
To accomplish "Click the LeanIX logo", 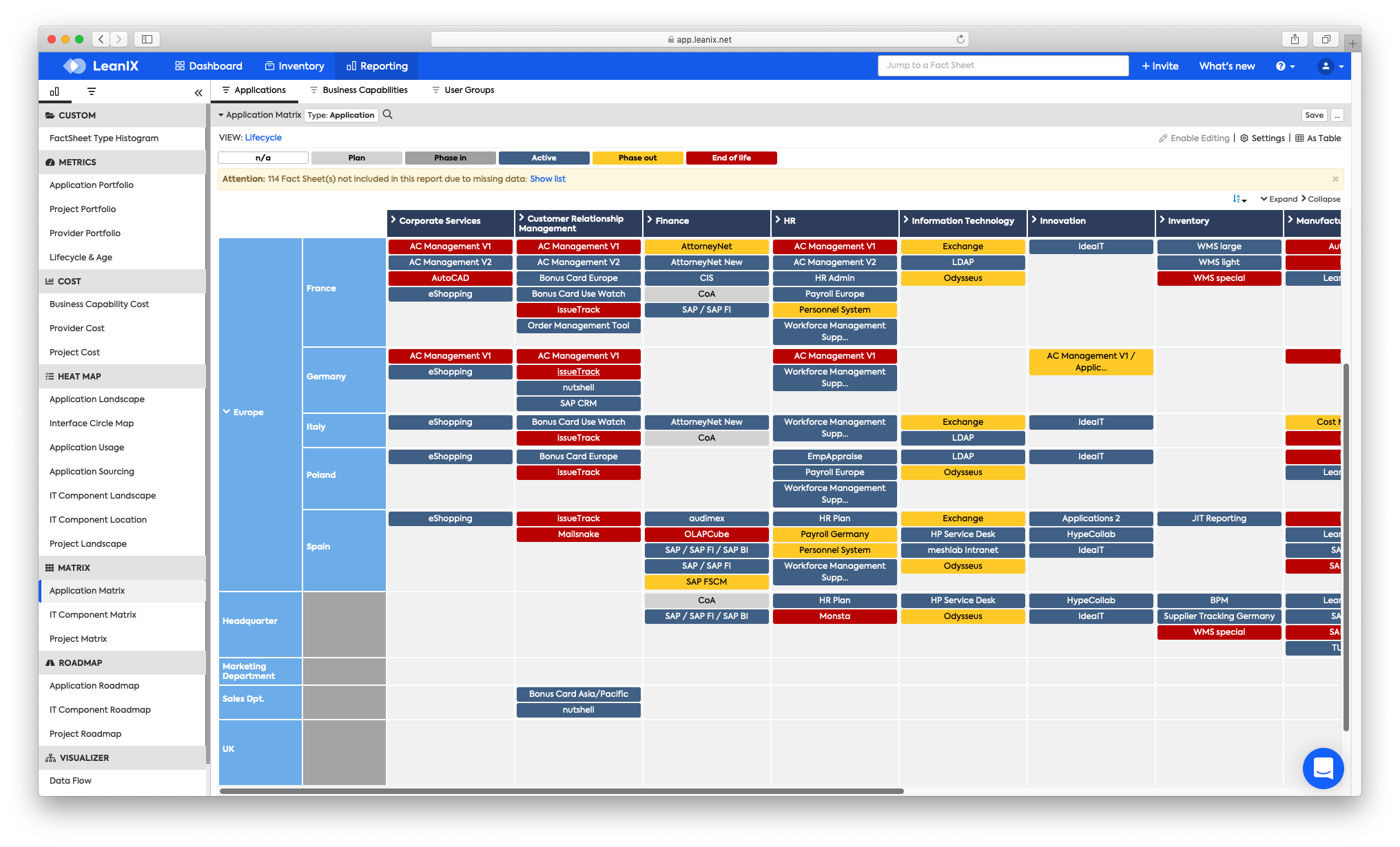I will point(101,66).
